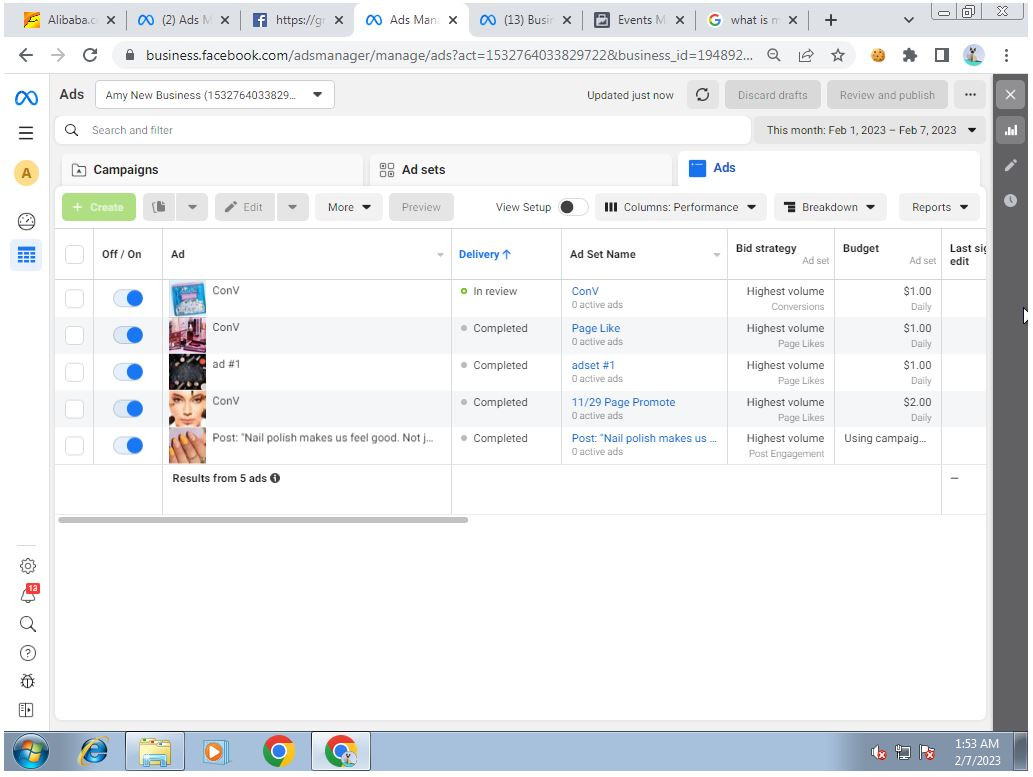Open notifications bell with 13 badge
Viewport: 1033px width, 777px height.
coord(28,594)
